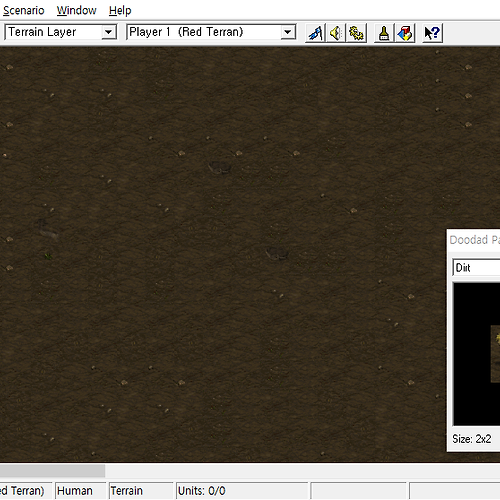This screenshot has width=500, height=500.
Task: Click the Terrain status bar panel
Action: point(141,491)
